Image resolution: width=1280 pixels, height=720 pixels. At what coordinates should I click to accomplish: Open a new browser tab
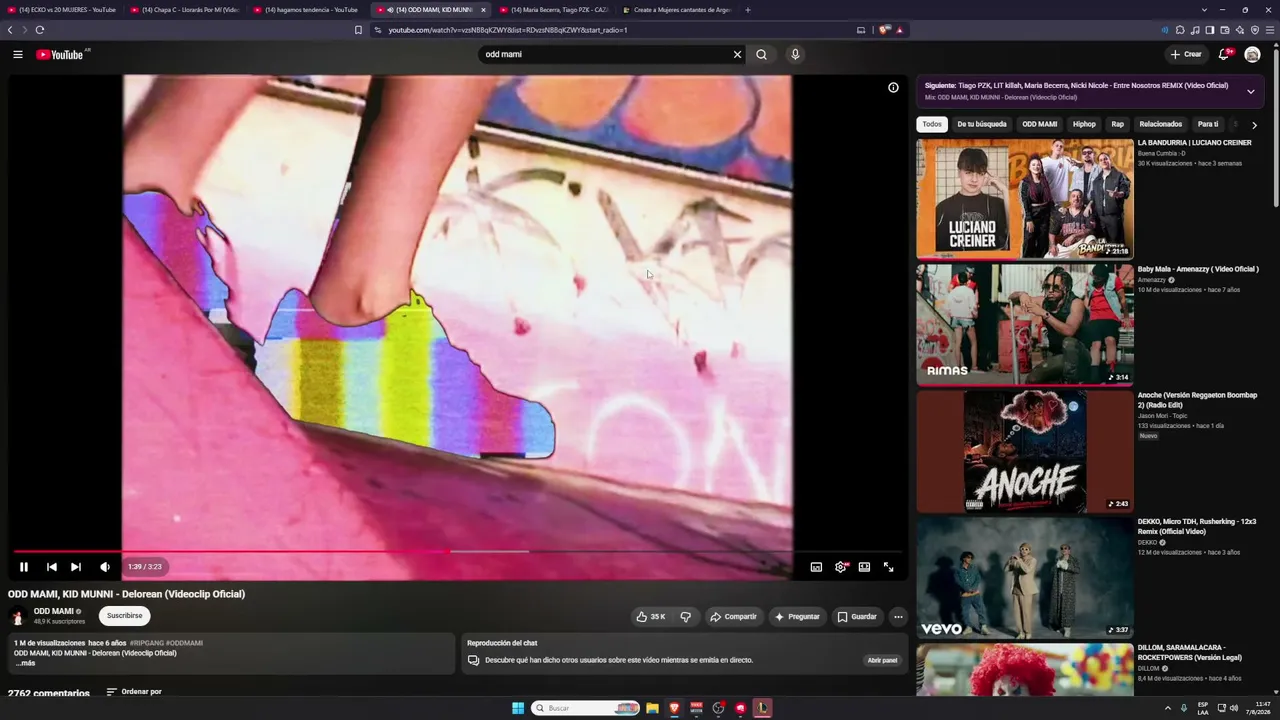tap(747, 10)
